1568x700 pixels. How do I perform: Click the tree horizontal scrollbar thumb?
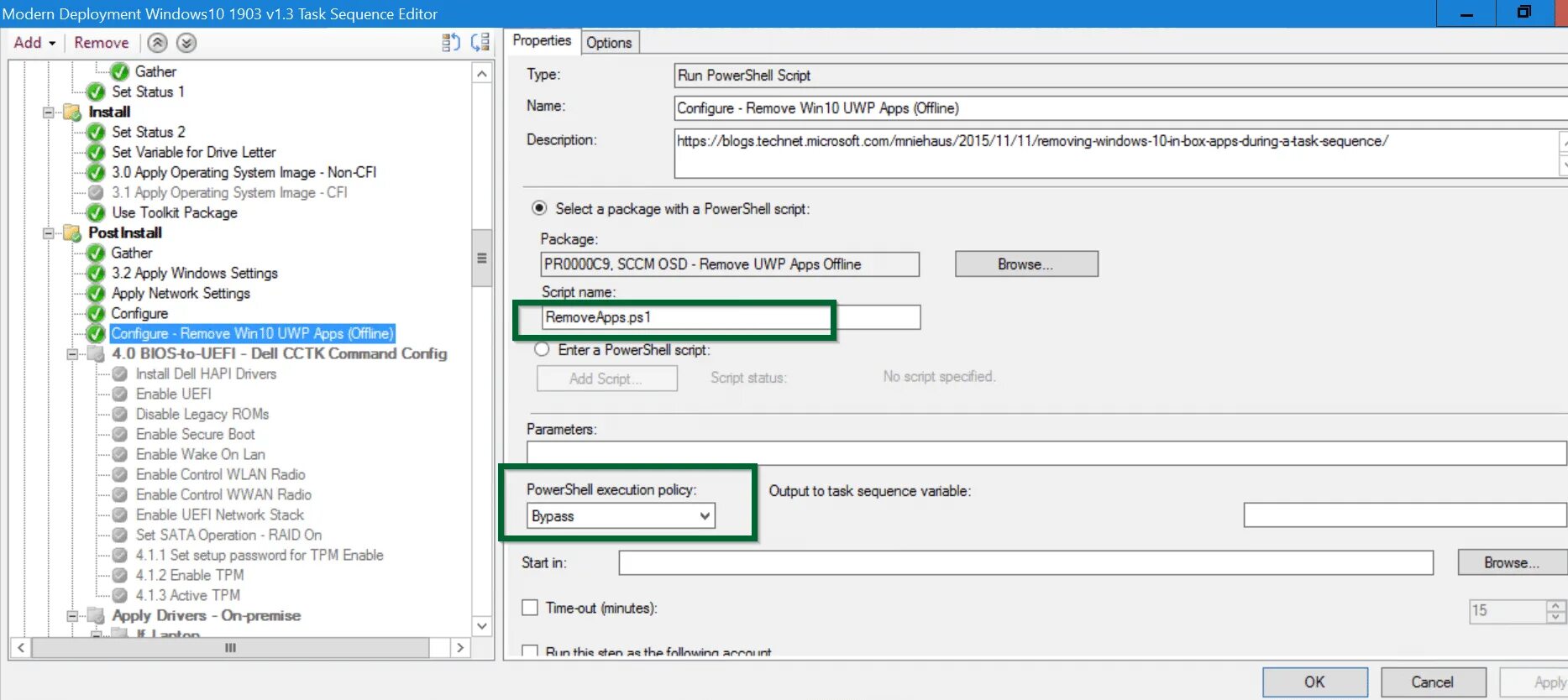pyautogui.click(x=230, y=648)
